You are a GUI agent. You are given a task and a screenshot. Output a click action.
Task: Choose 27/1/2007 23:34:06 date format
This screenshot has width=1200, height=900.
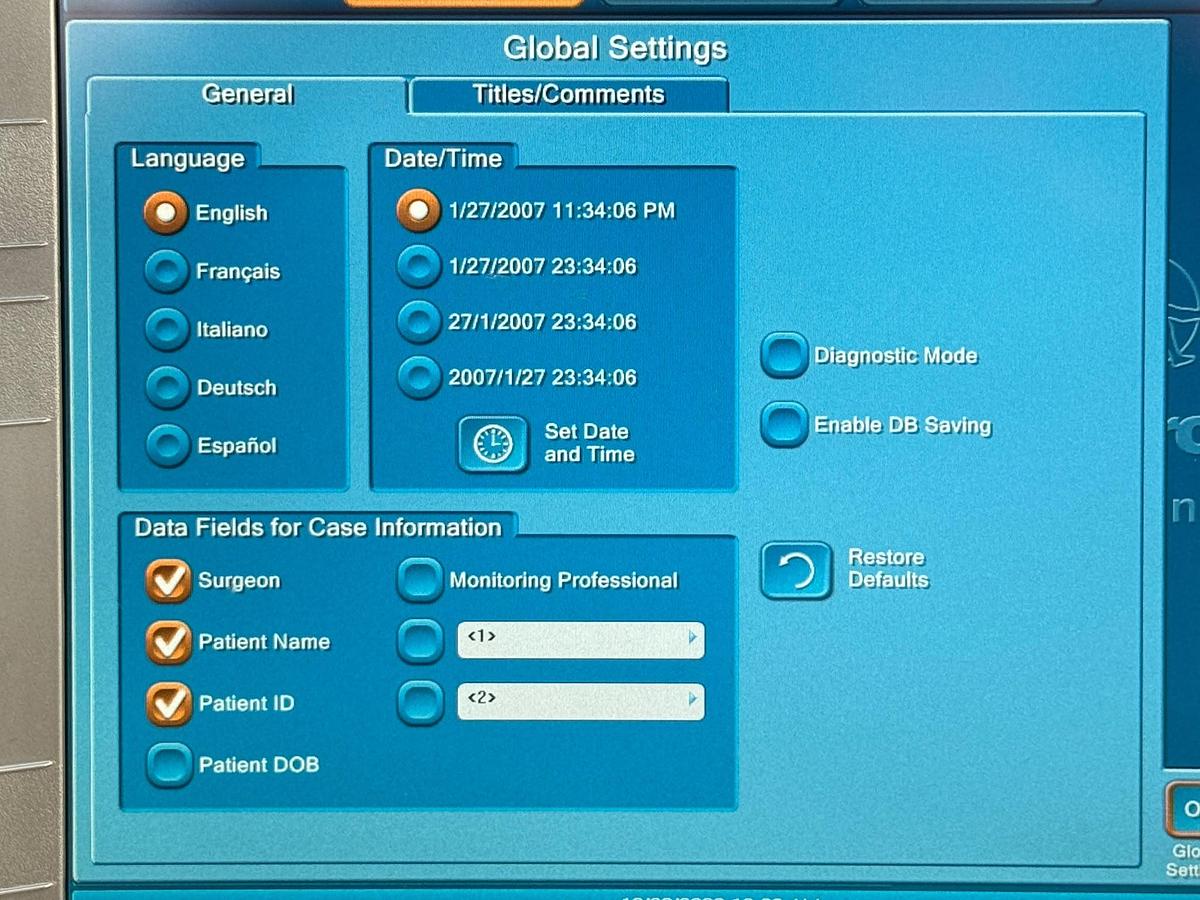[418, 322]
